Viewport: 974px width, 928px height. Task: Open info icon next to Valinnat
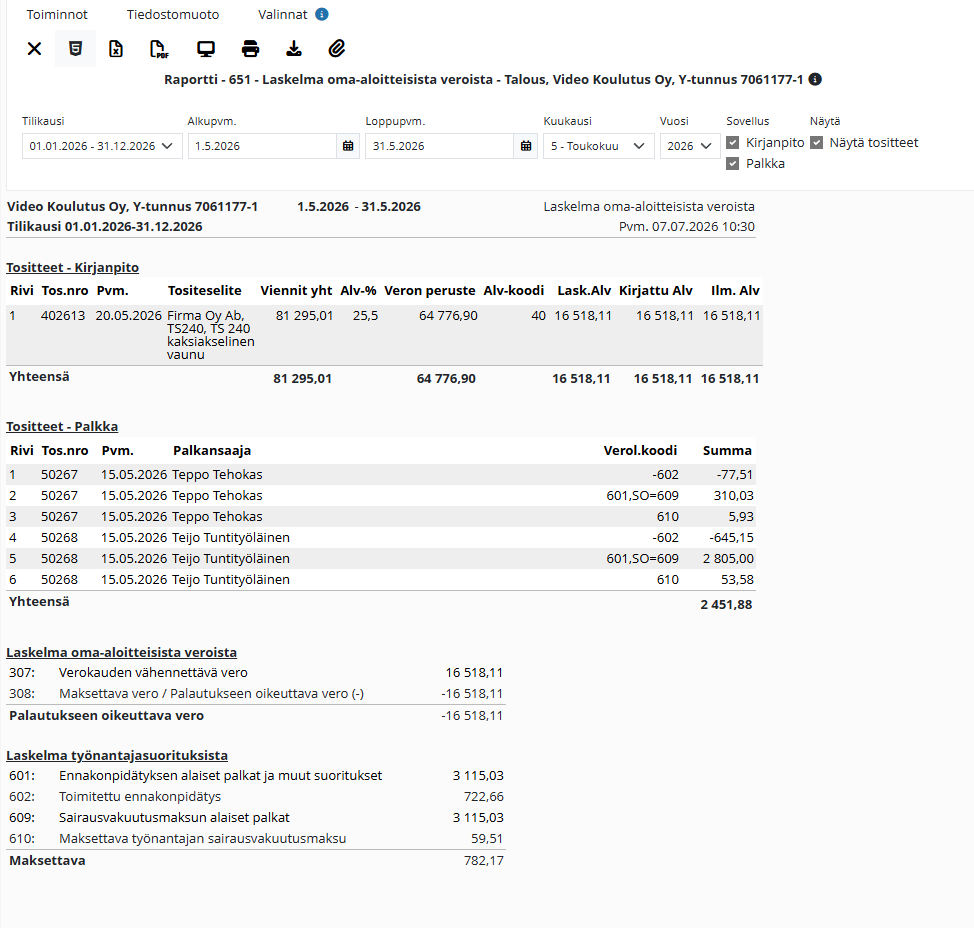coord(322,14)
